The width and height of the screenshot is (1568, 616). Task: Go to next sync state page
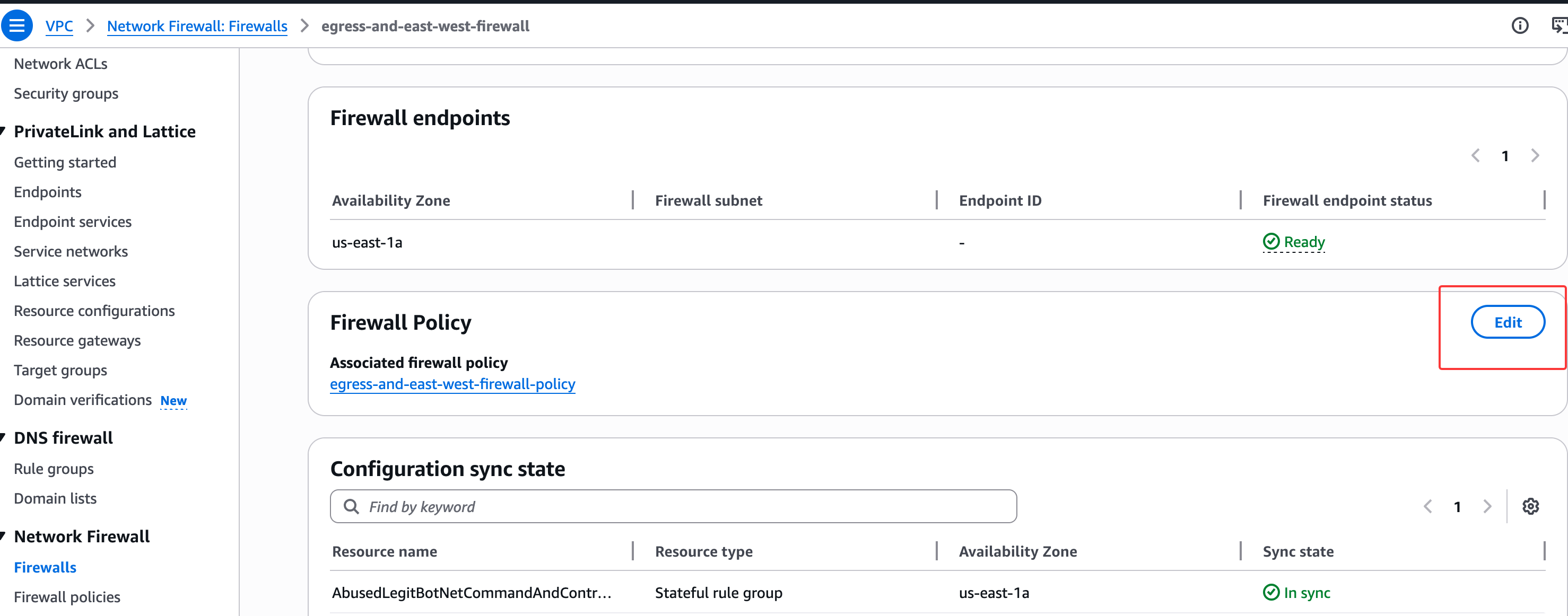1487,506
